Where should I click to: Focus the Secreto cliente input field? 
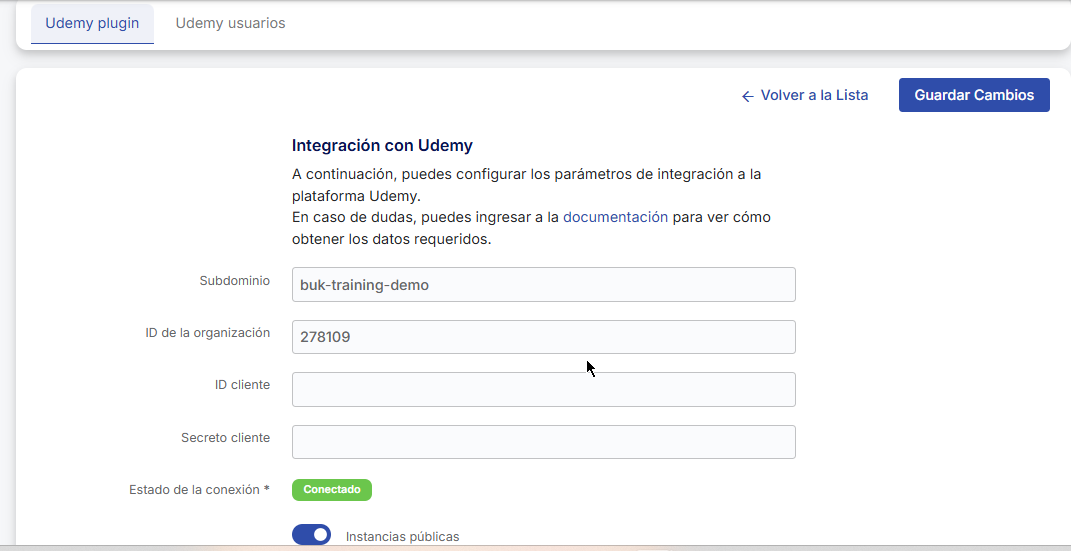click(x=544, y=442)
